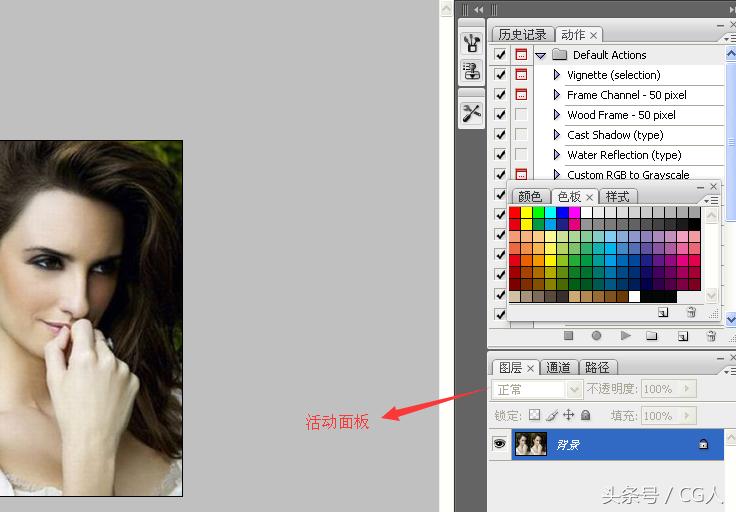736x512 pixels.
Task: Expand the Vignette (selection) action
Action: point(557,75)
